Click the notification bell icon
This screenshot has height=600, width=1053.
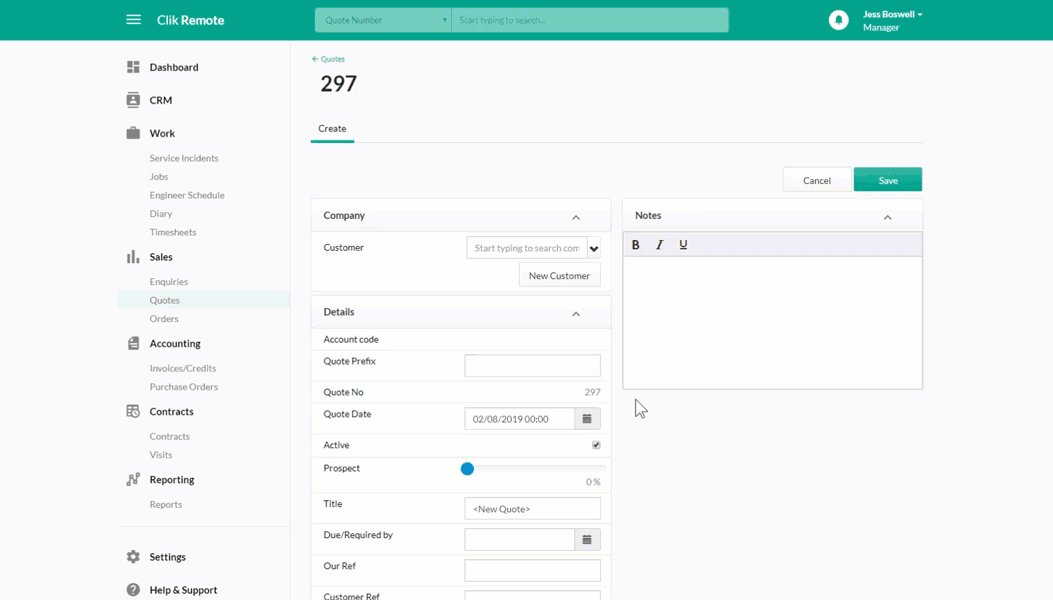(838, 20)
